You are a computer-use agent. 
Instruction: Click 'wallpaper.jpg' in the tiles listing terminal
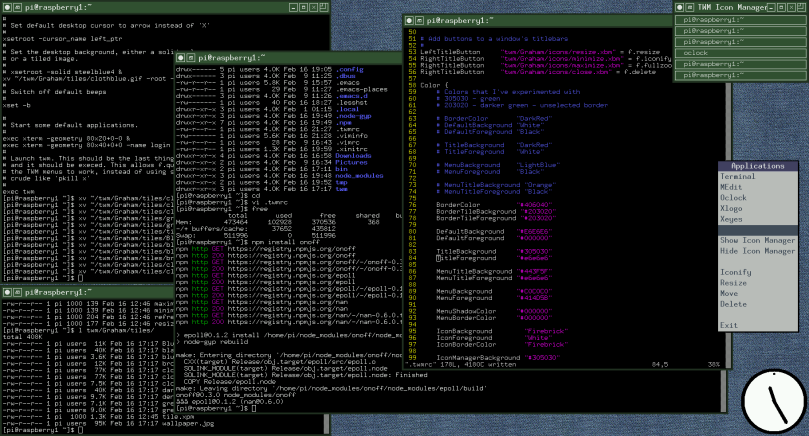[x=188, y=424]
